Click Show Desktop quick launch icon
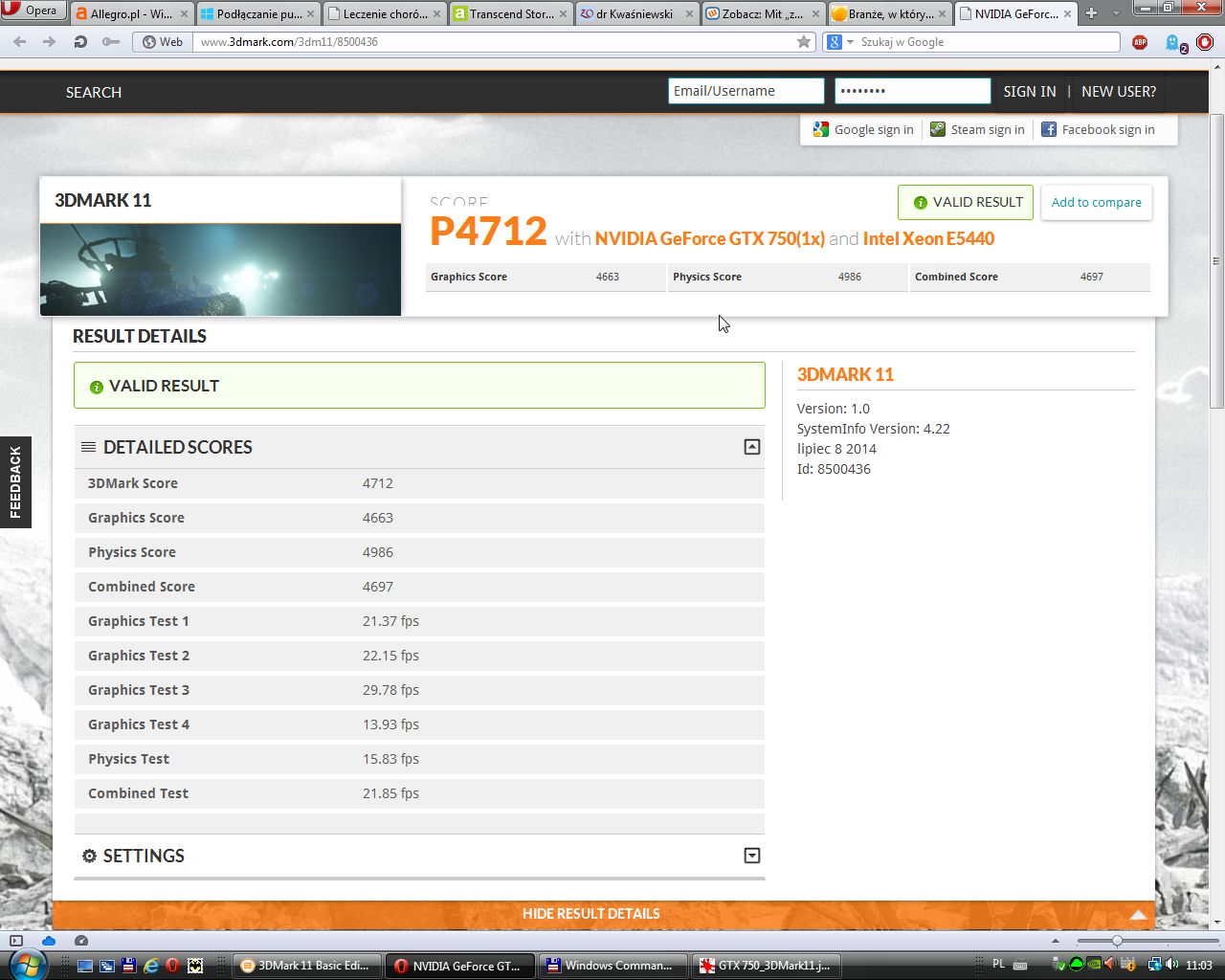The image size is (1225, 980). pos(84,966)
